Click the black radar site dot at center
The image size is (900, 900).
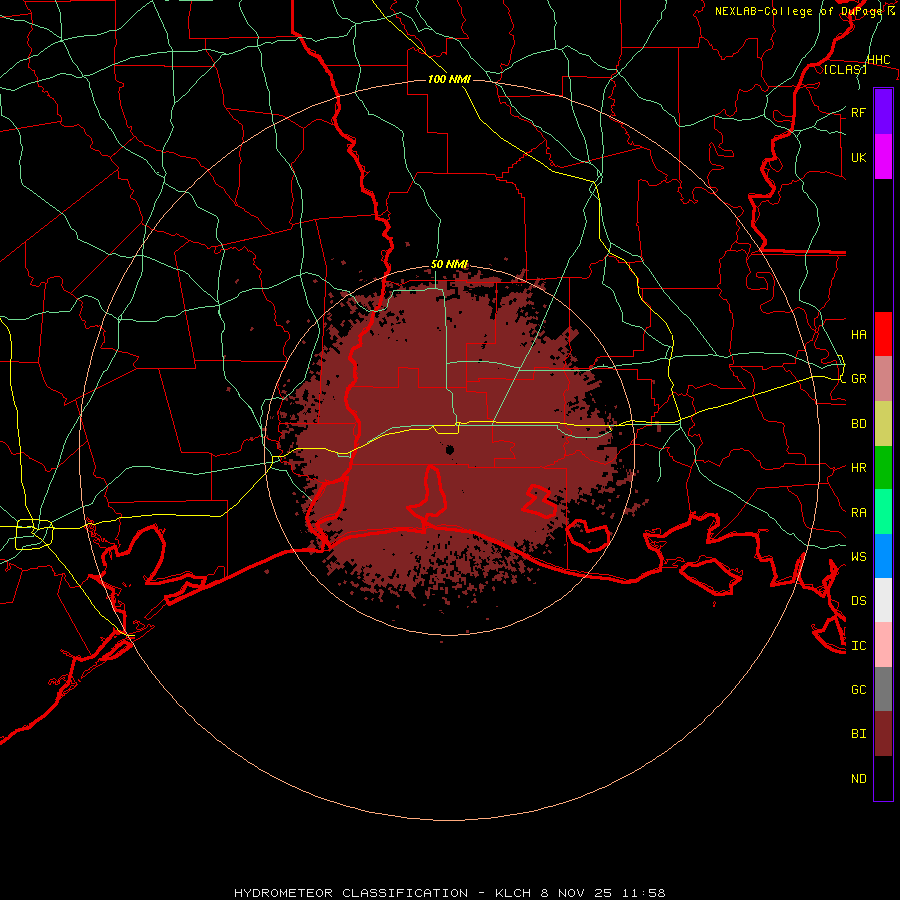449,449
